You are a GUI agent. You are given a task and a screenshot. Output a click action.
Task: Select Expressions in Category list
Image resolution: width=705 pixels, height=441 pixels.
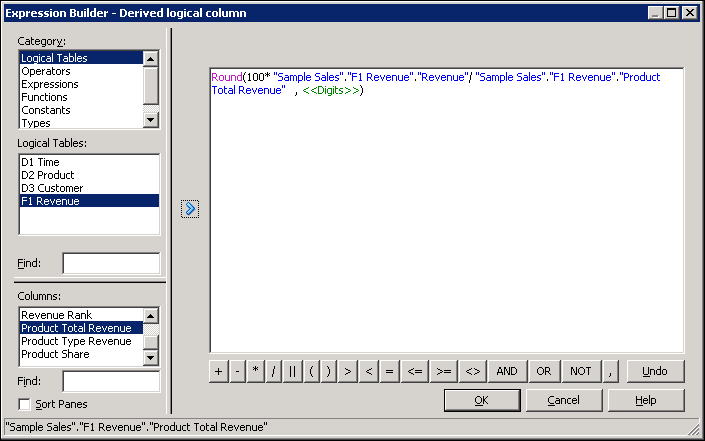click(x=81, y=84)
